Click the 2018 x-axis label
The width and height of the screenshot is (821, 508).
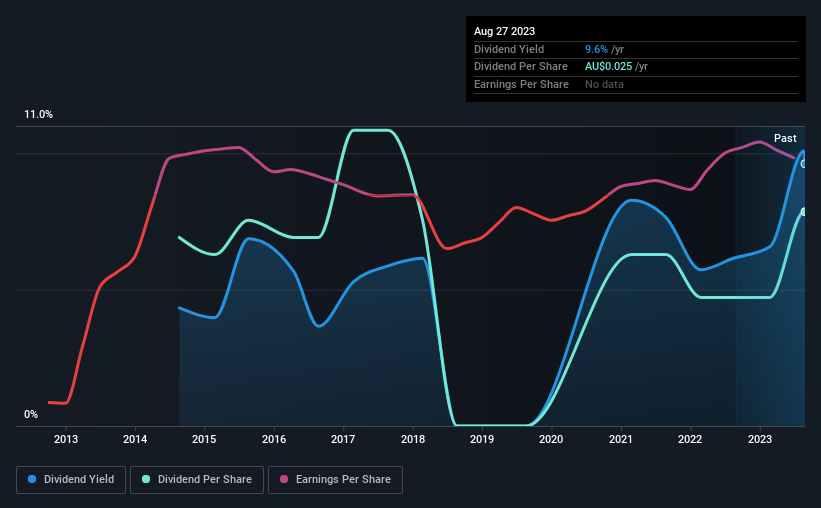pyautogui.click(x=413, y=439)
